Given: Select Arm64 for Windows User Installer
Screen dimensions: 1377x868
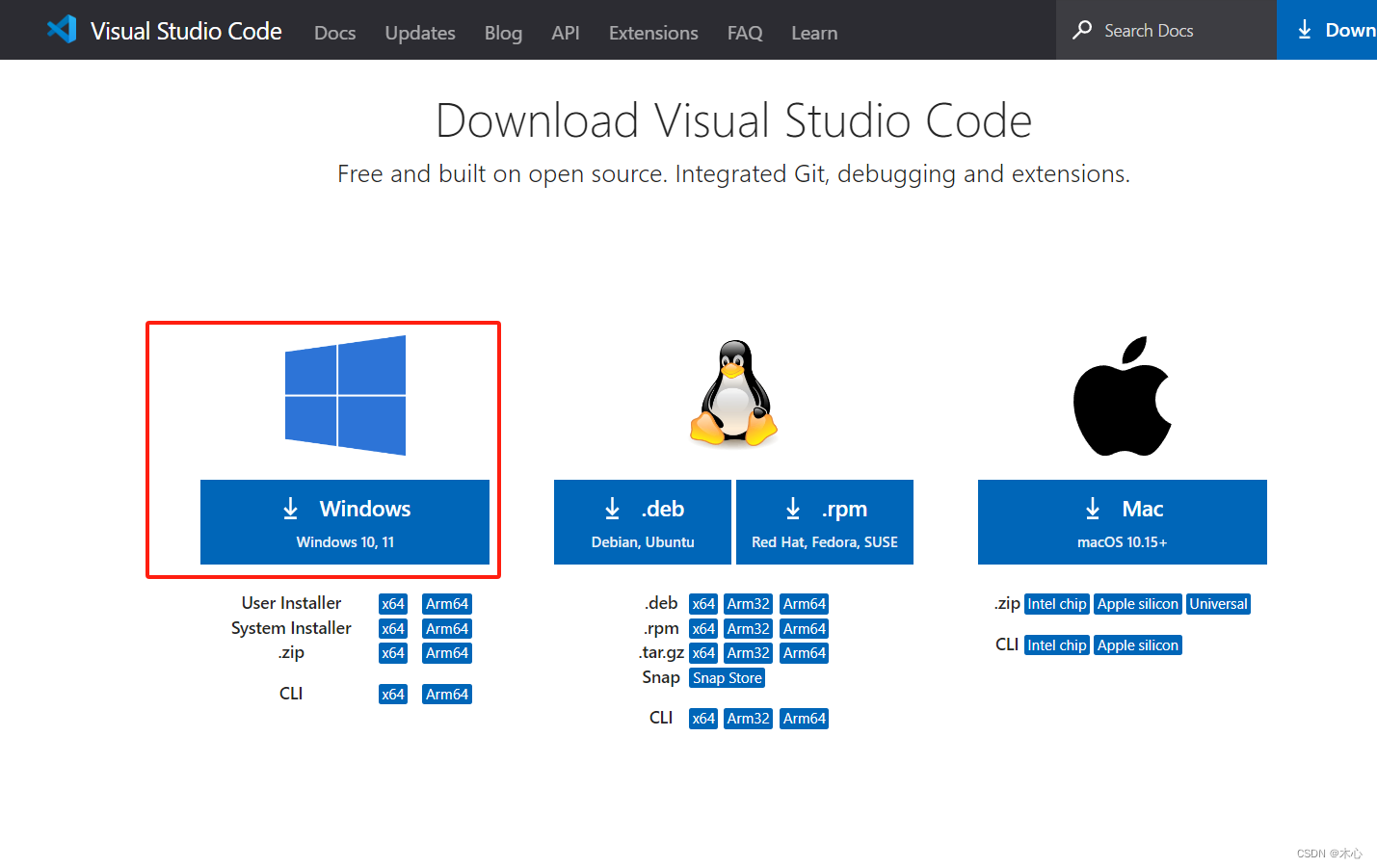Looking at the screenshot, I should coord(447,604).
